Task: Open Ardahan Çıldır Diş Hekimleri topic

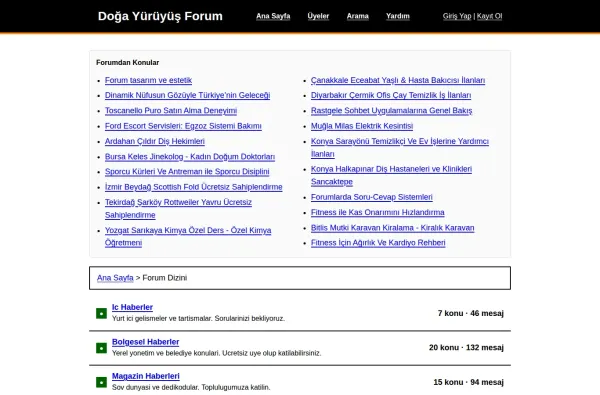Action: click(x=155, y=141)
